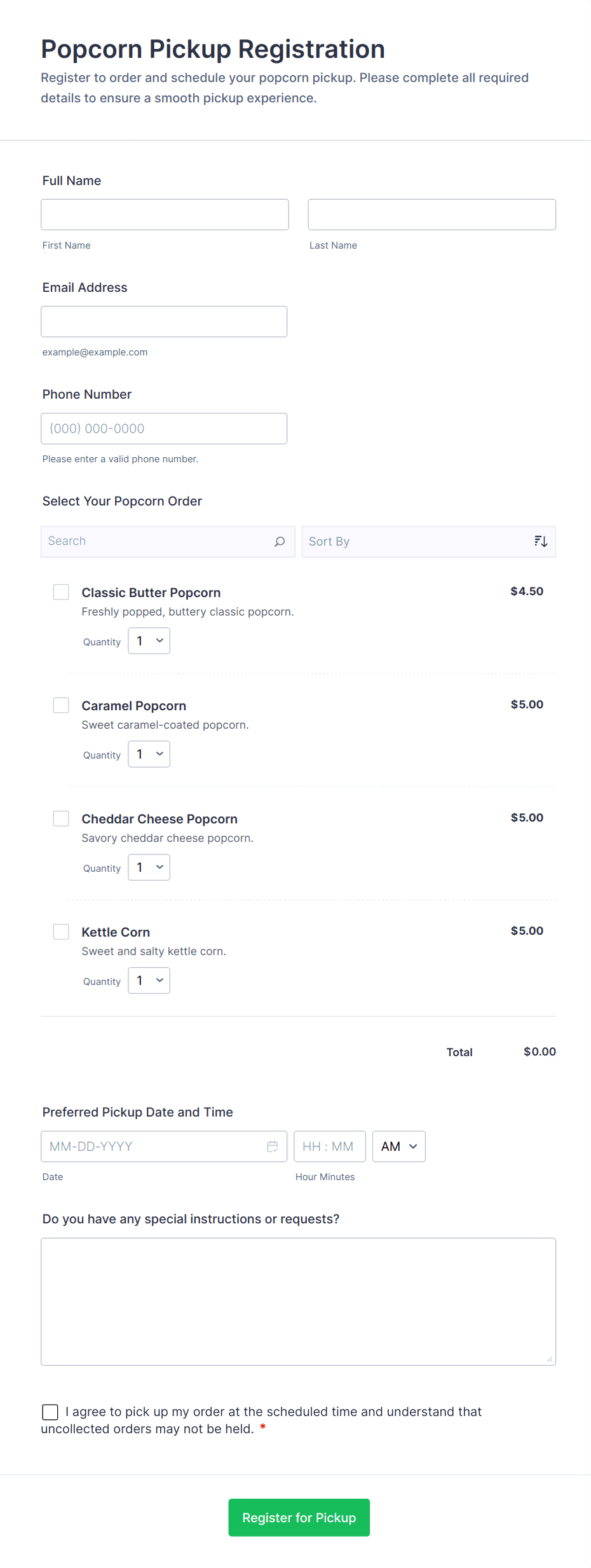Select the Caramel Popcorn checkbox
This screenshot has height=1568, width=591.
click(x=61, y=706)
